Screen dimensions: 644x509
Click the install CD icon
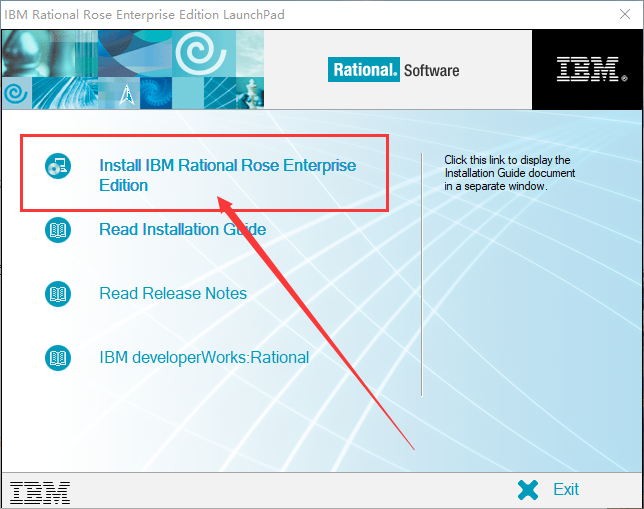[58, 166]
